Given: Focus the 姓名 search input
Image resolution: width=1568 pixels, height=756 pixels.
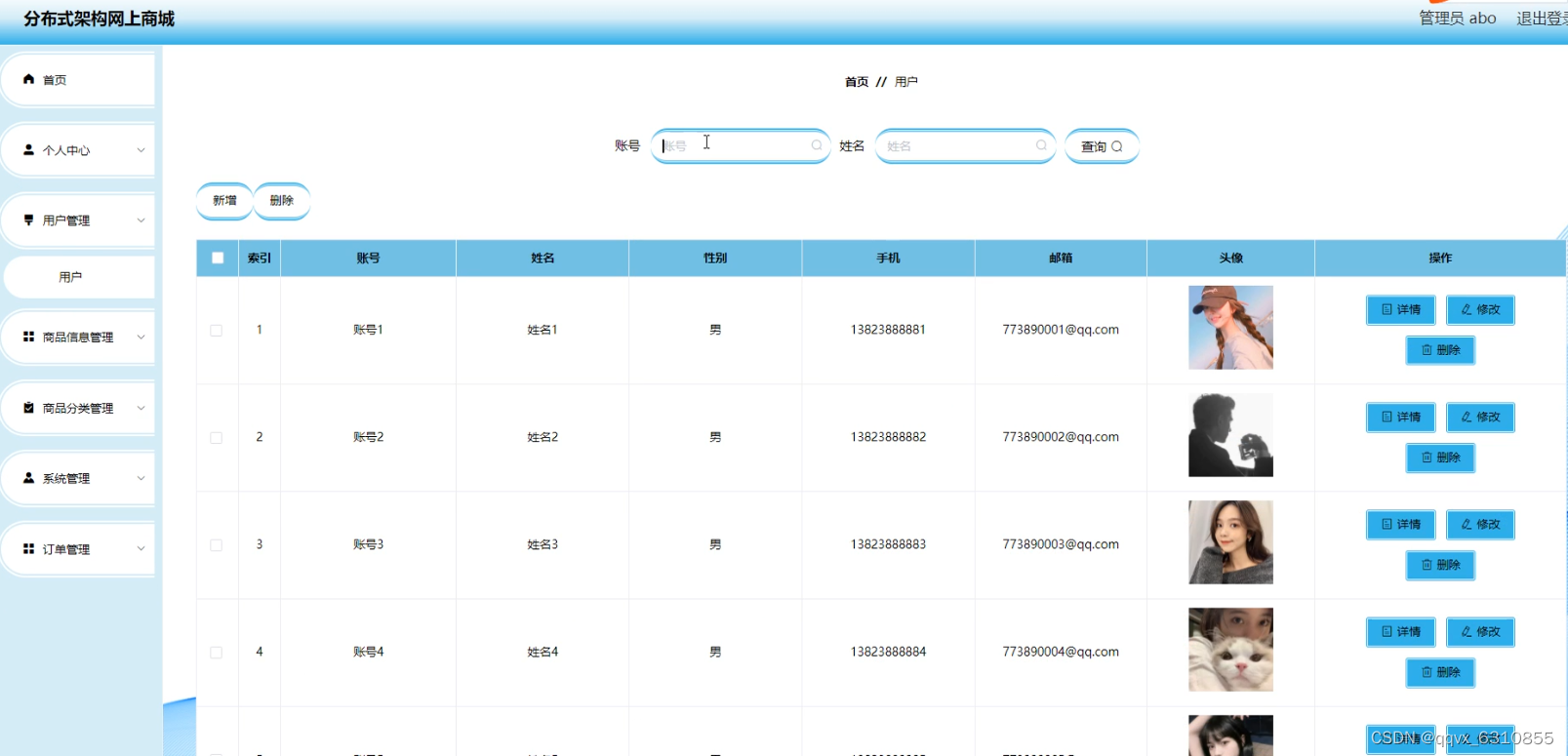Looking at the screenshot, I should pos(965,145).
